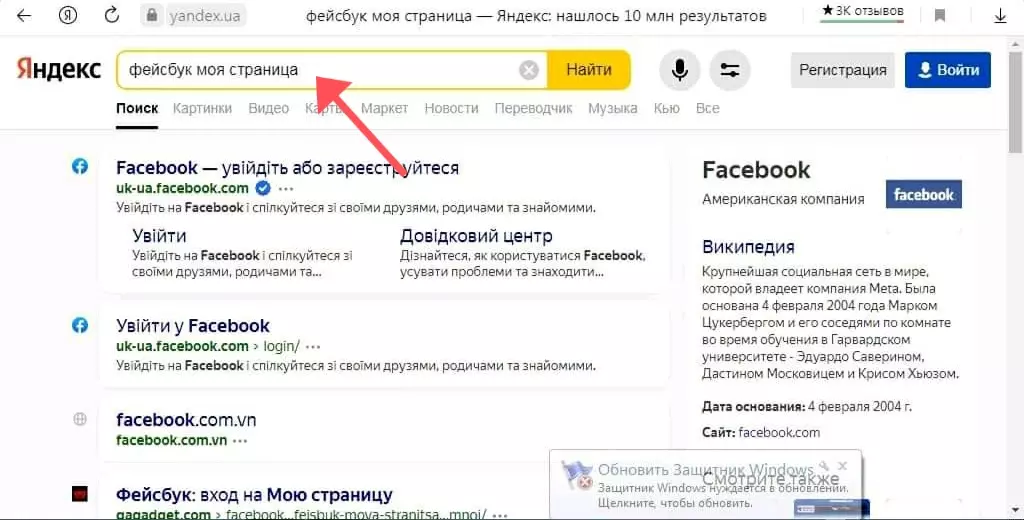Start voice search with the microphone icon

[x=680, y=70]
